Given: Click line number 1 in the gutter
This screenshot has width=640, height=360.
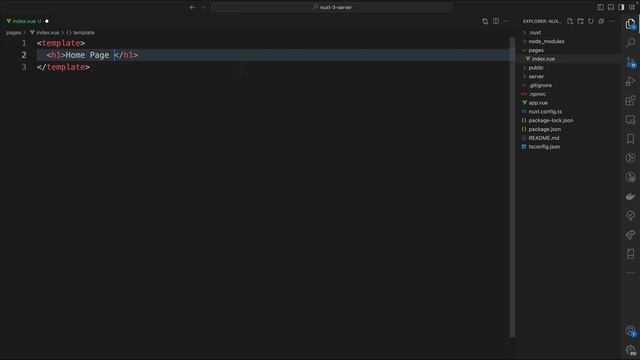Looking at the screenshot, I should (24, 43).
